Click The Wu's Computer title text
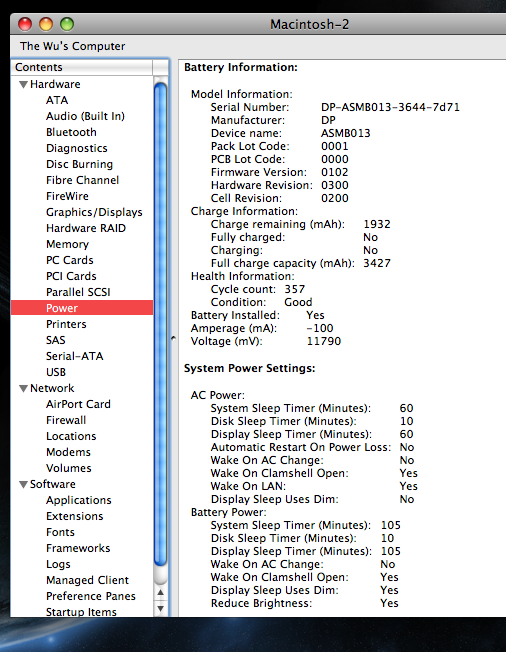This screenshot has width=506, height=652. (72, 46)
